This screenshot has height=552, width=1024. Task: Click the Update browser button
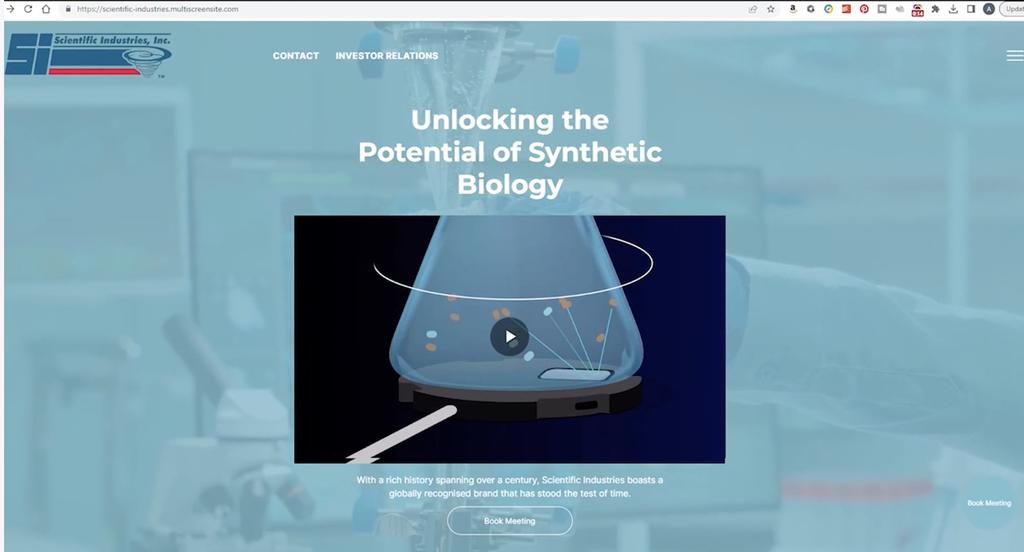pos(1012,9)
